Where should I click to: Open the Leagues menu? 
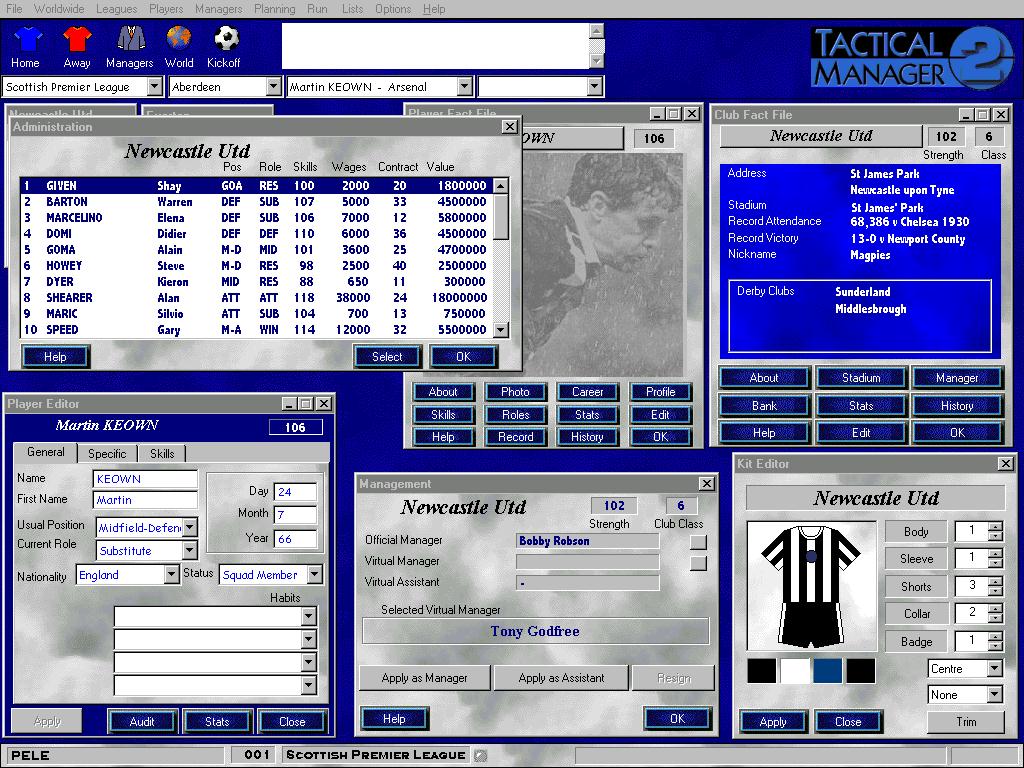pos(116,9)
